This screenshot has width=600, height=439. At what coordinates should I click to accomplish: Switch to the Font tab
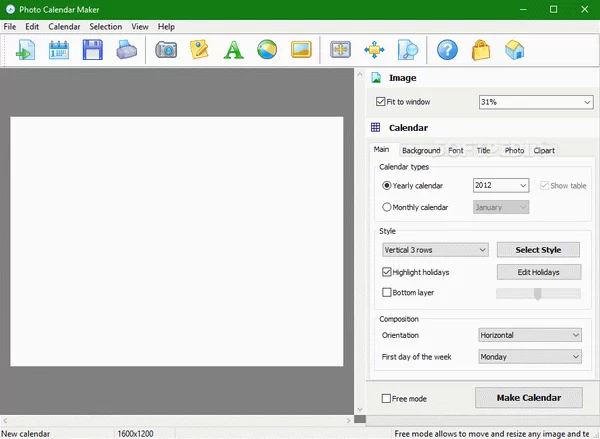pyautogui.click(x=456, y=150)
